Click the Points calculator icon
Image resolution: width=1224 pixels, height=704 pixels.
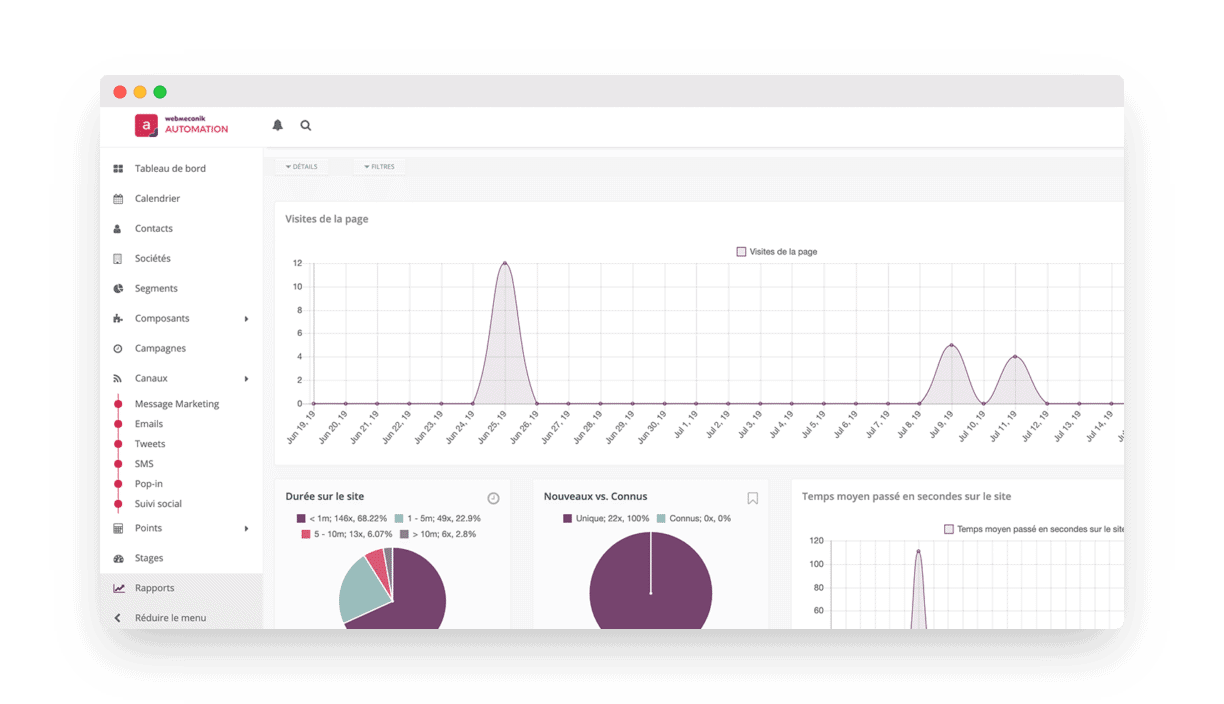tap(118, 528)
